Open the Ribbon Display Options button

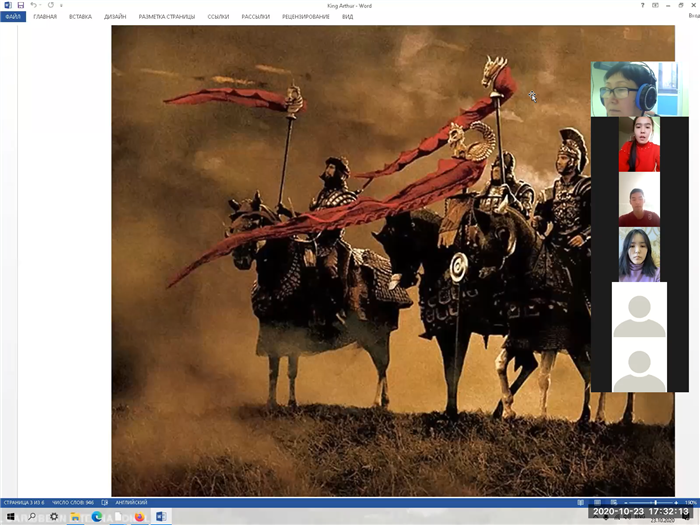pos(655,6)
